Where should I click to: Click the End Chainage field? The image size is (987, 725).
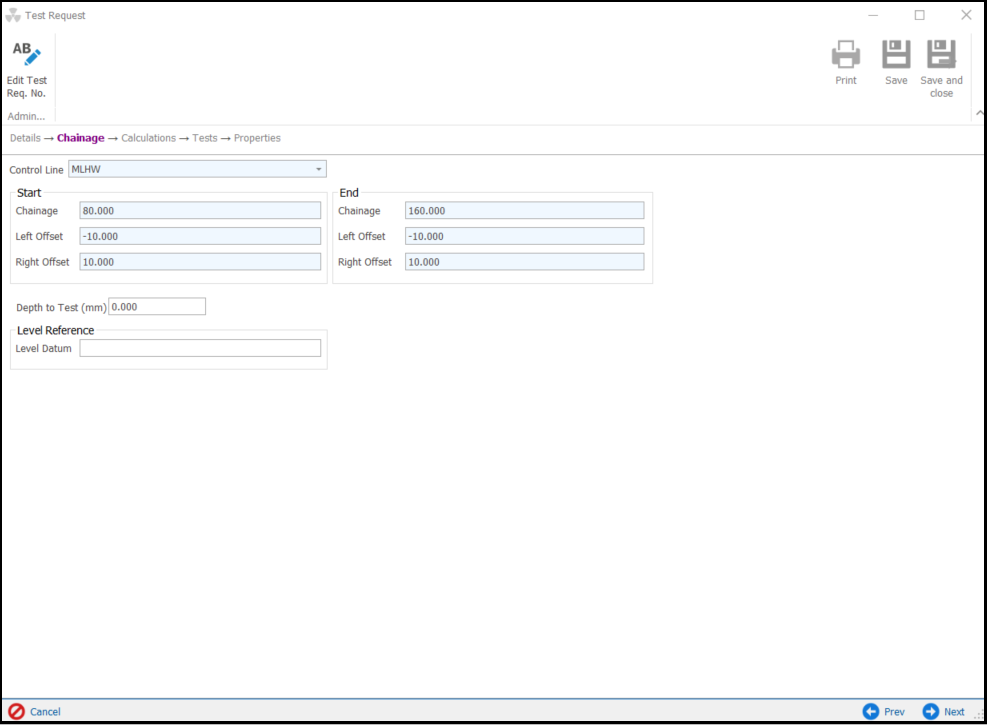point(524,211)
